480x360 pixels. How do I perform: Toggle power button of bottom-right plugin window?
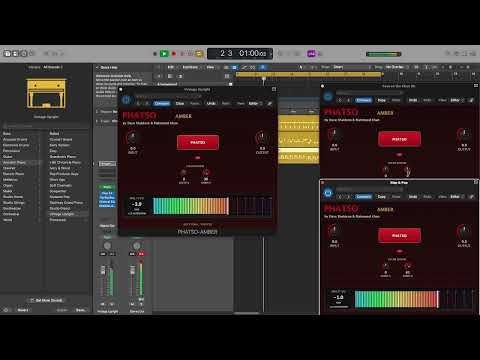click(x=328, y=193)
